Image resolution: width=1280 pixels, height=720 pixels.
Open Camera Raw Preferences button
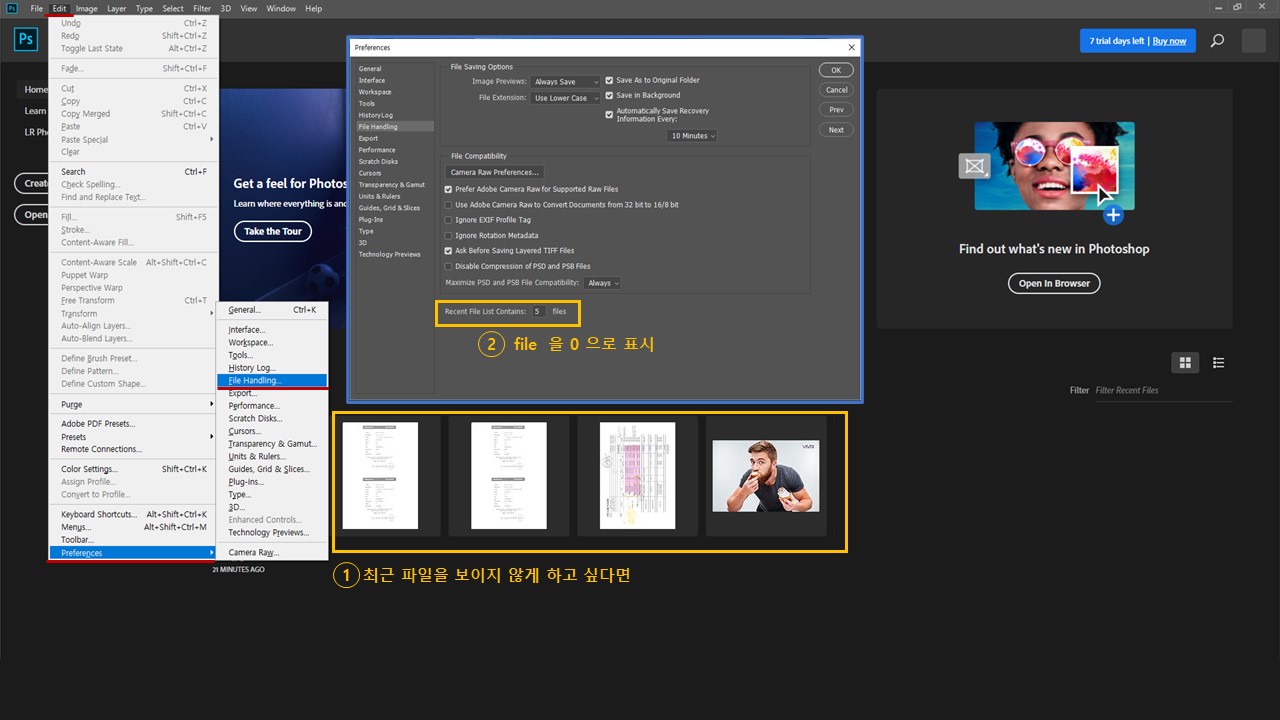point(495,172)
